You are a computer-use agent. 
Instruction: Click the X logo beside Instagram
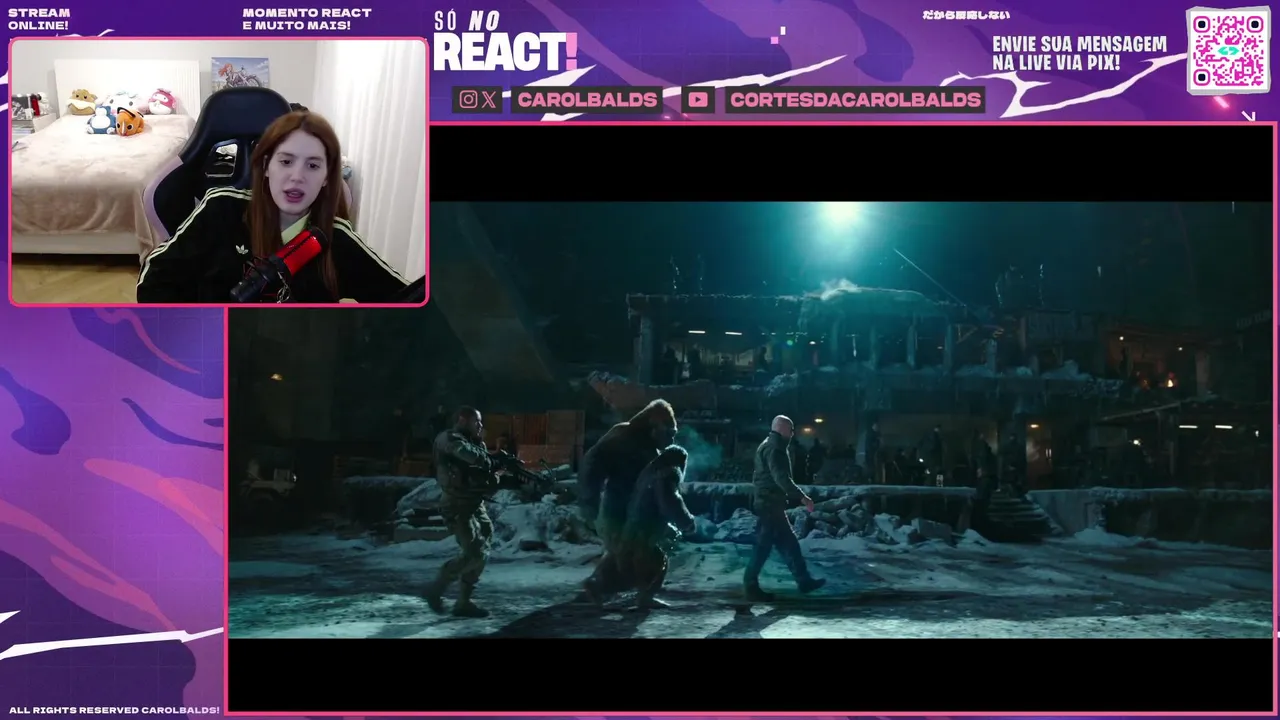click(489, 99)
